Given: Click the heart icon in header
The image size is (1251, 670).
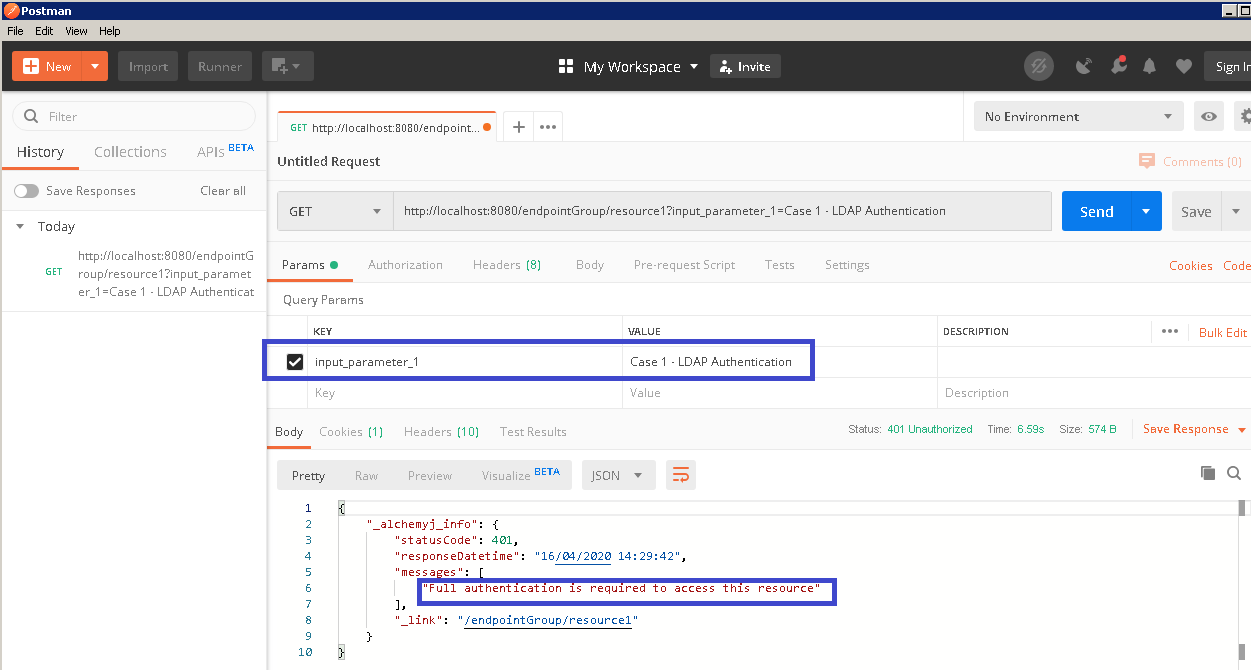Looking at the screenshot, I should coord(1184,67).
